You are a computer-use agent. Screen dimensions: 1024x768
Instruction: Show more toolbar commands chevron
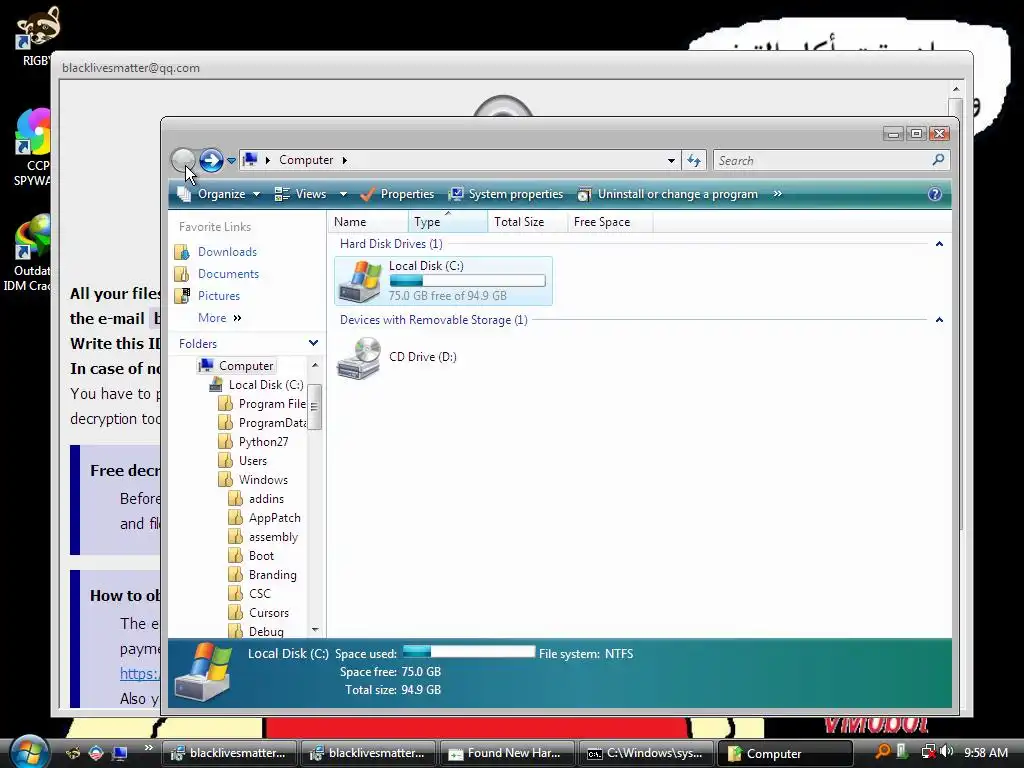point(777,194)
